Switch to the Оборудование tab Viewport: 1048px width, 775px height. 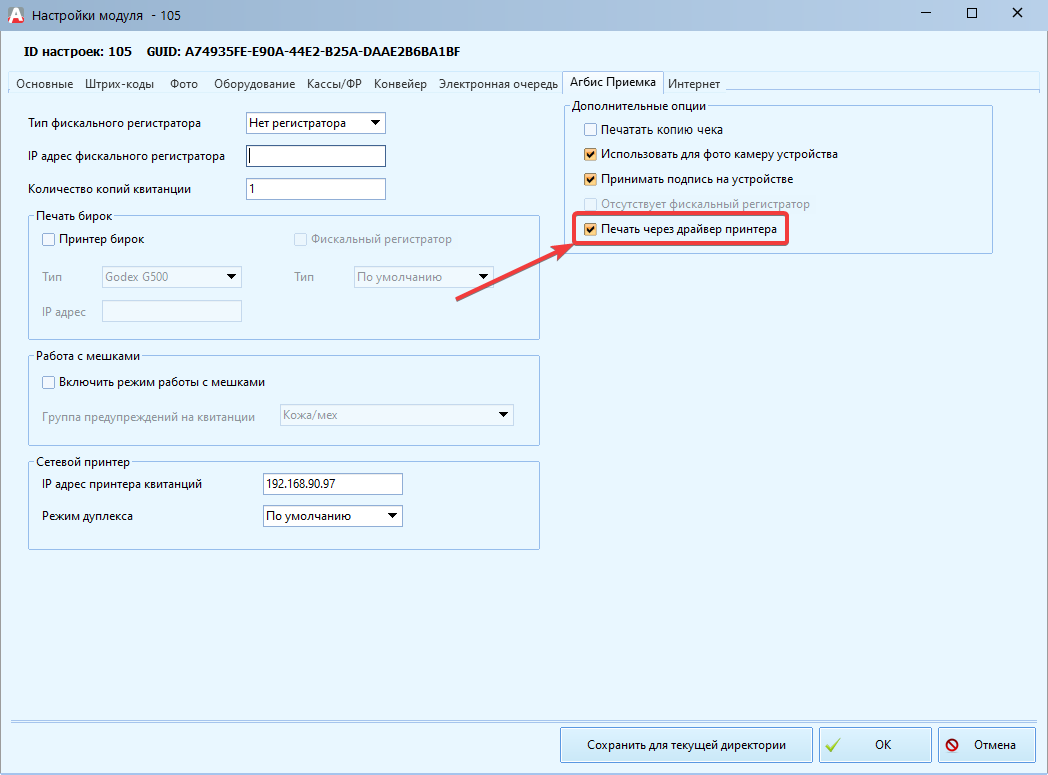coord(255,84)
